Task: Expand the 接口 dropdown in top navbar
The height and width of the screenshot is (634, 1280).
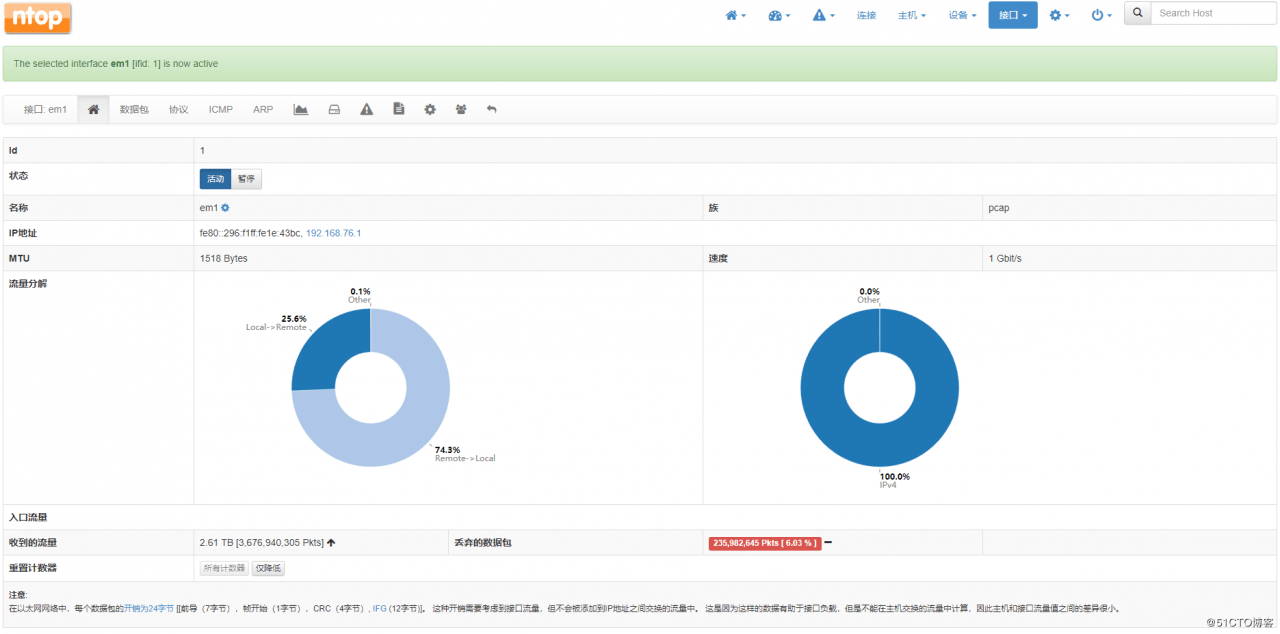Action: tap(1013, 15)
